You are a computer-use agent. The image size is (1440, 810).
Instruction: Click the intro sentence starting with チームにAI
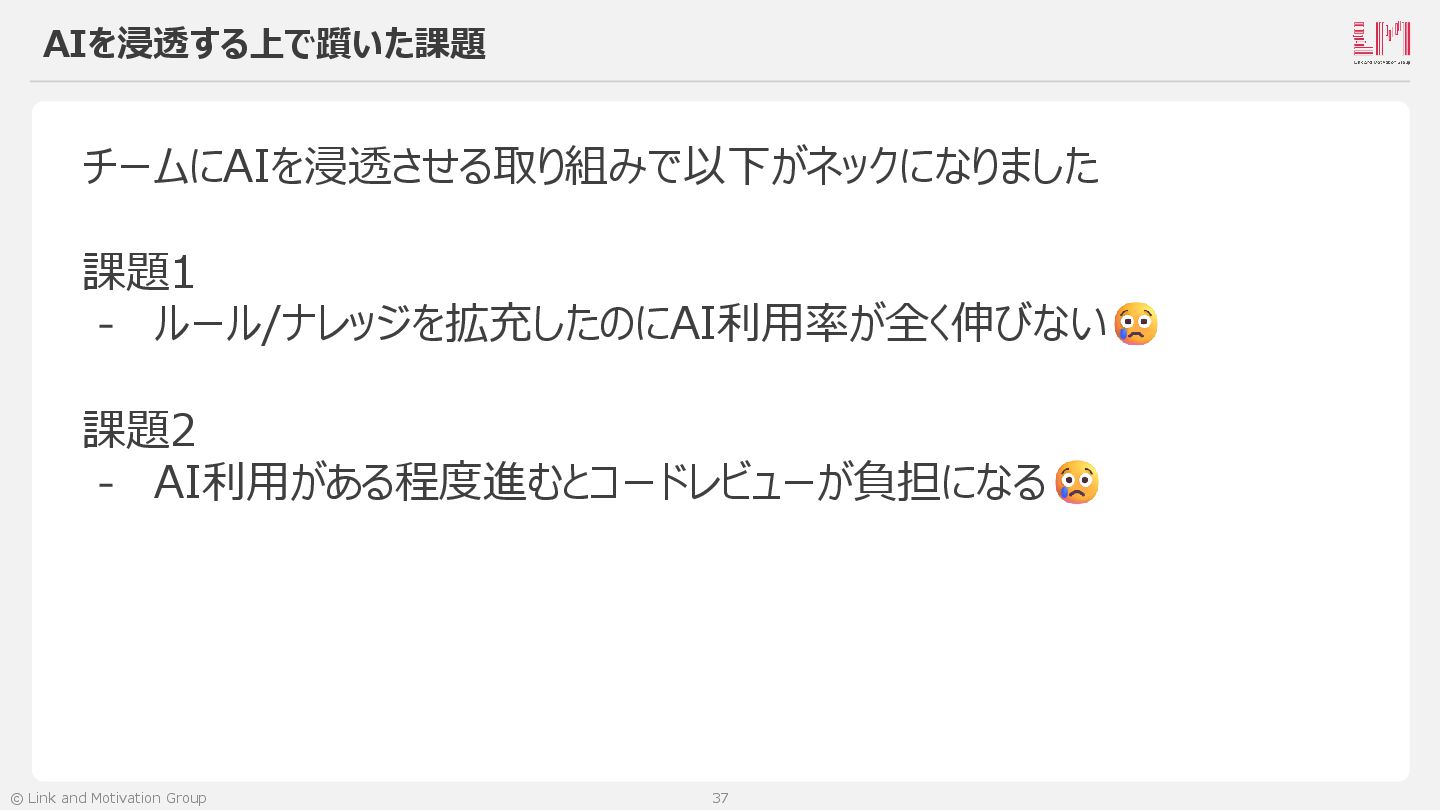[591, 166]
